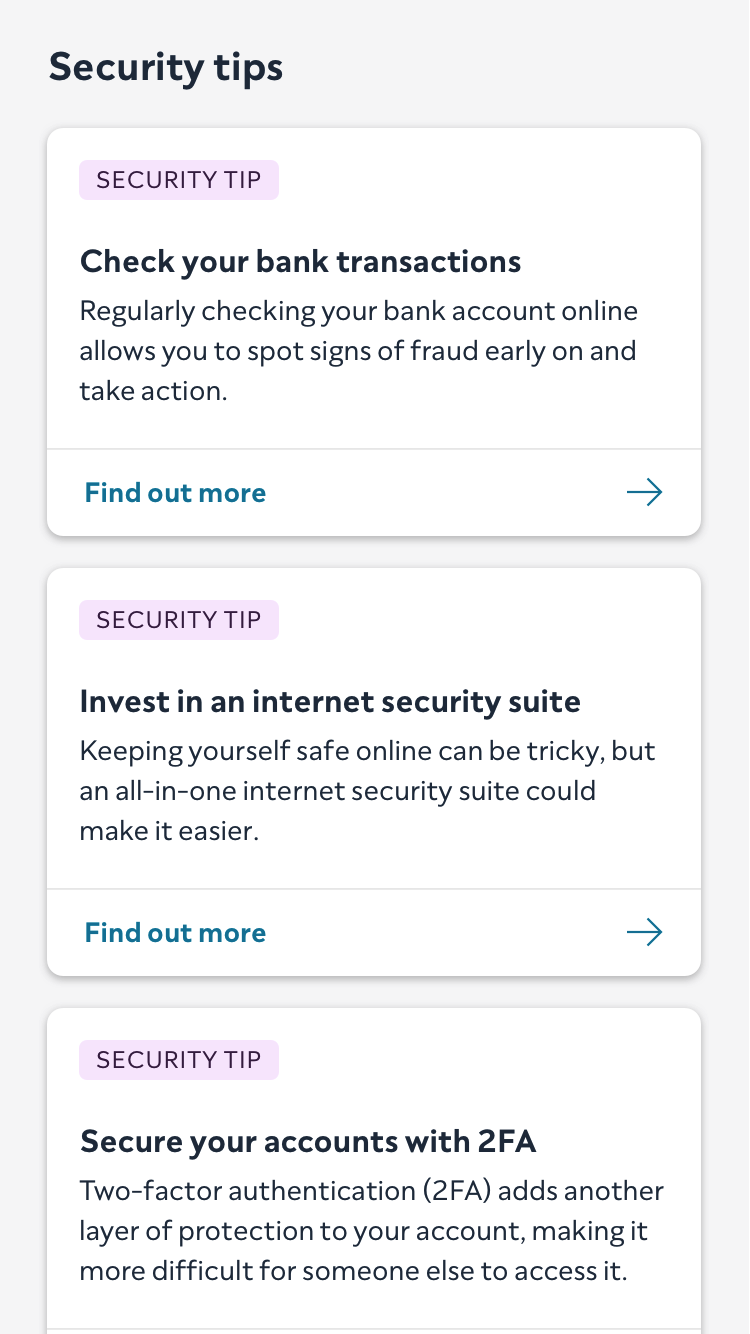Select the heading Invest in an internet security suite

pos(330,701)
